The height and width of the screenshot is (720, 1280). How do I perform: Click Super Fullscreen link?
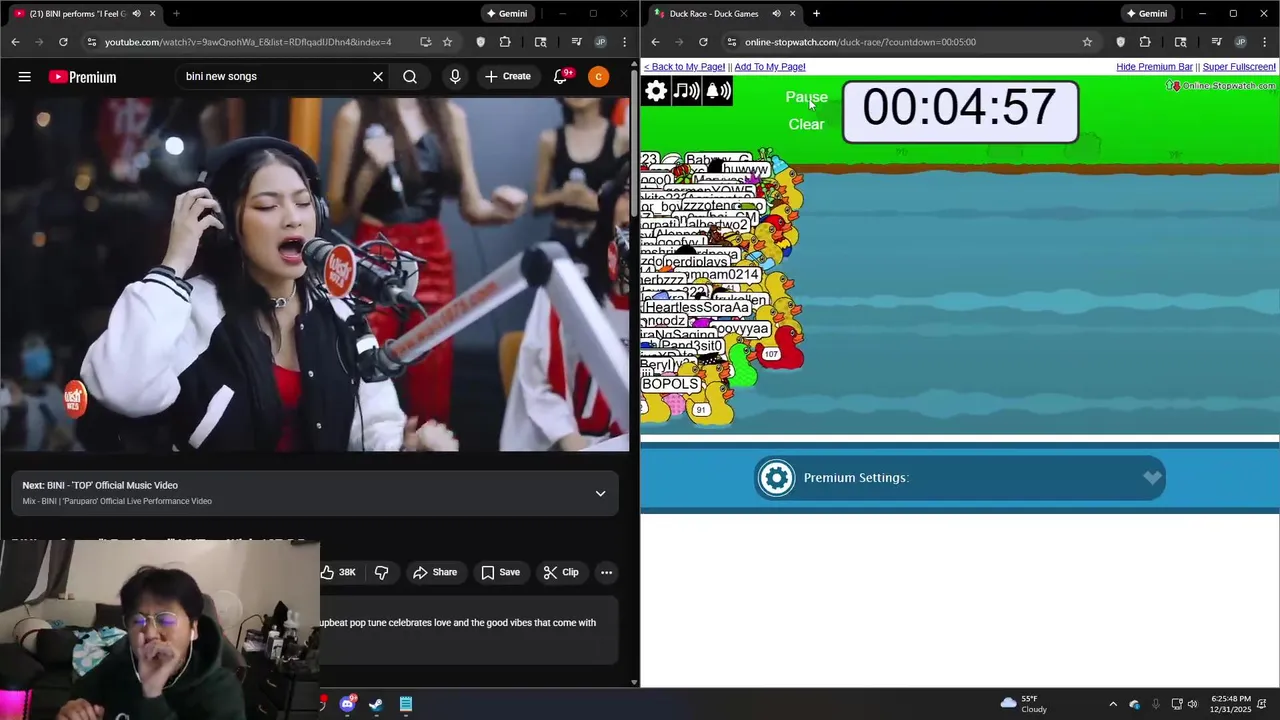(1239, 67)
